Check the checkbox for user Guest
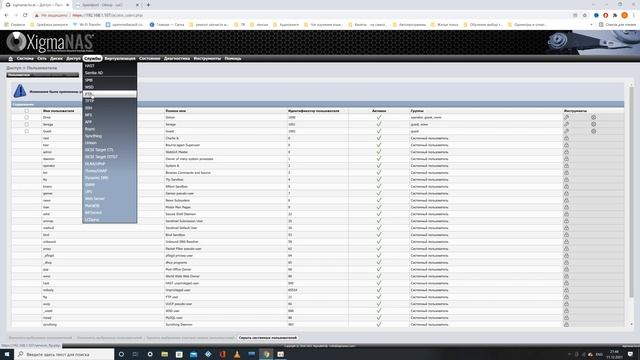Screen dimensions: 640x360 (x=27, y=131)
